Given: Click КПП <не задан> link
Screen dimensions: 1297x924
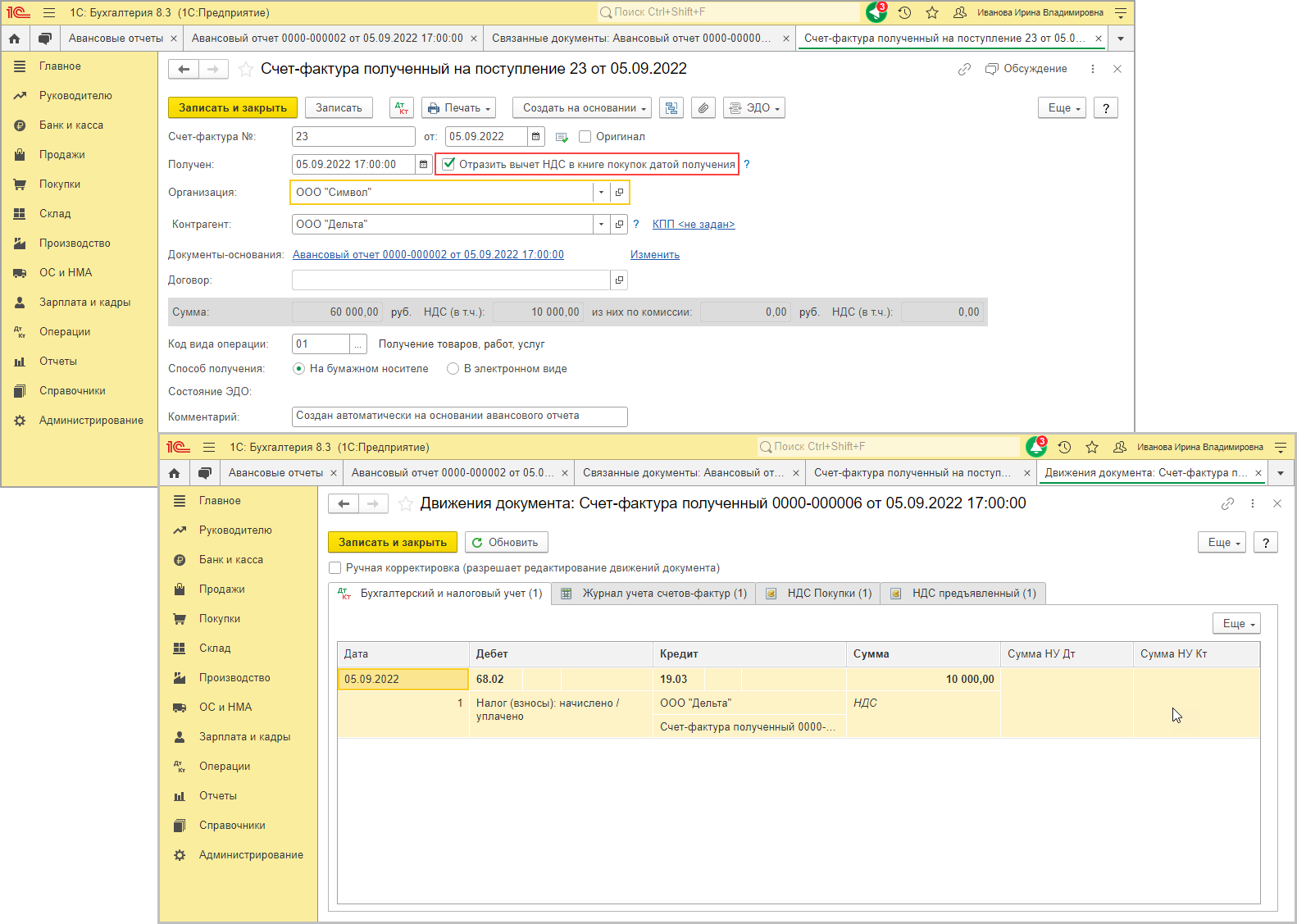Looking at the screenshot, I should coord(694,225).
